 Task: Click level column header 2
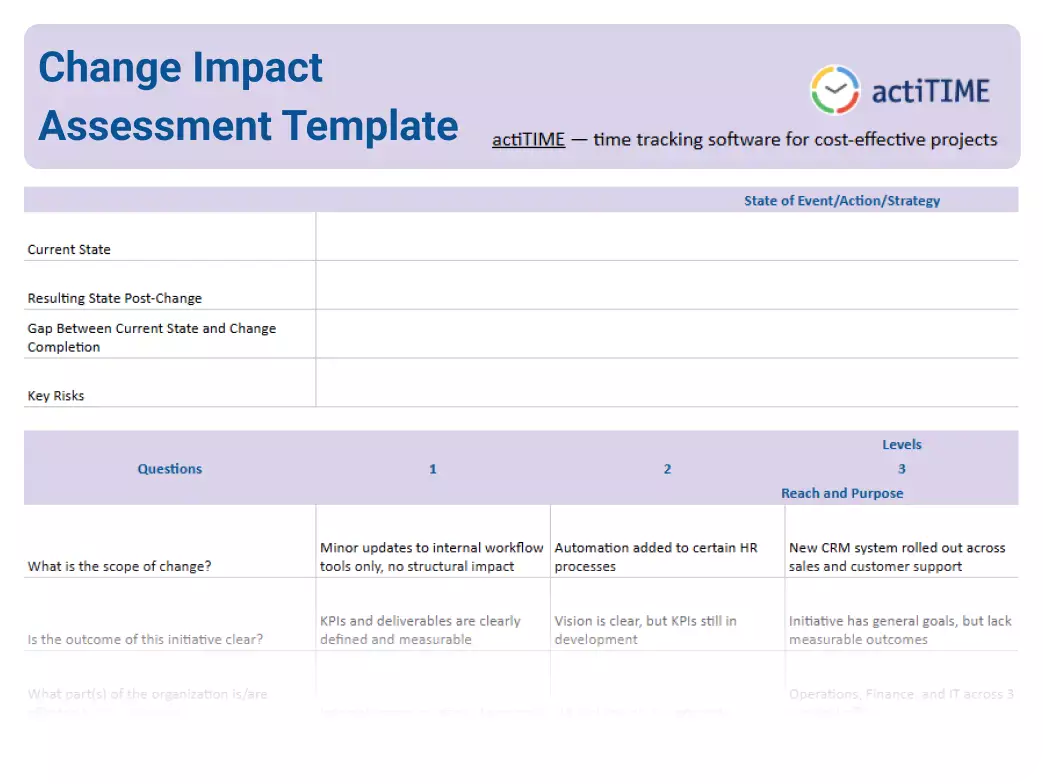[666, 468]
